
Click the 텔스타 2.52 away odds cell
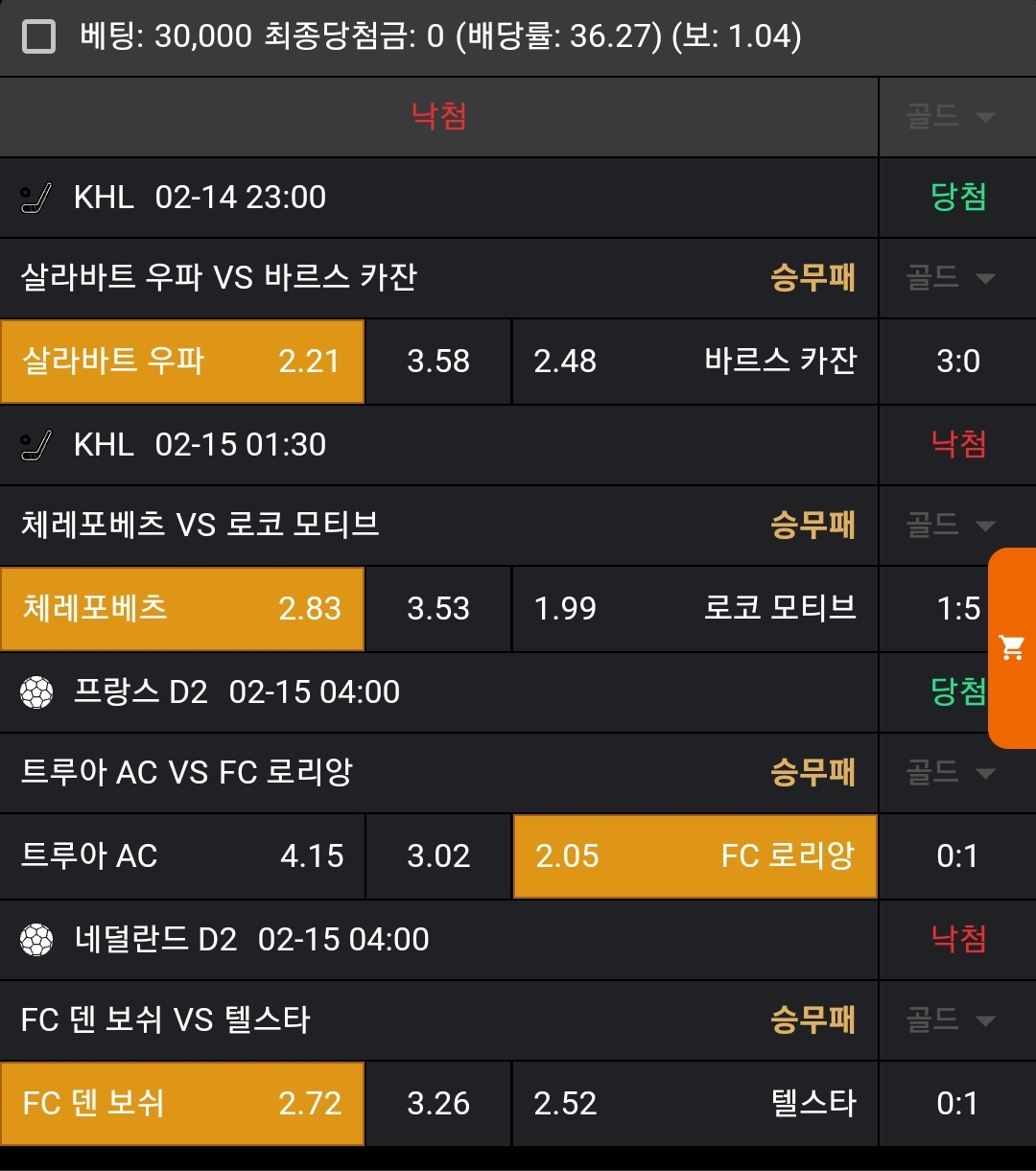pyautogui.click(x=695, y=1104)
